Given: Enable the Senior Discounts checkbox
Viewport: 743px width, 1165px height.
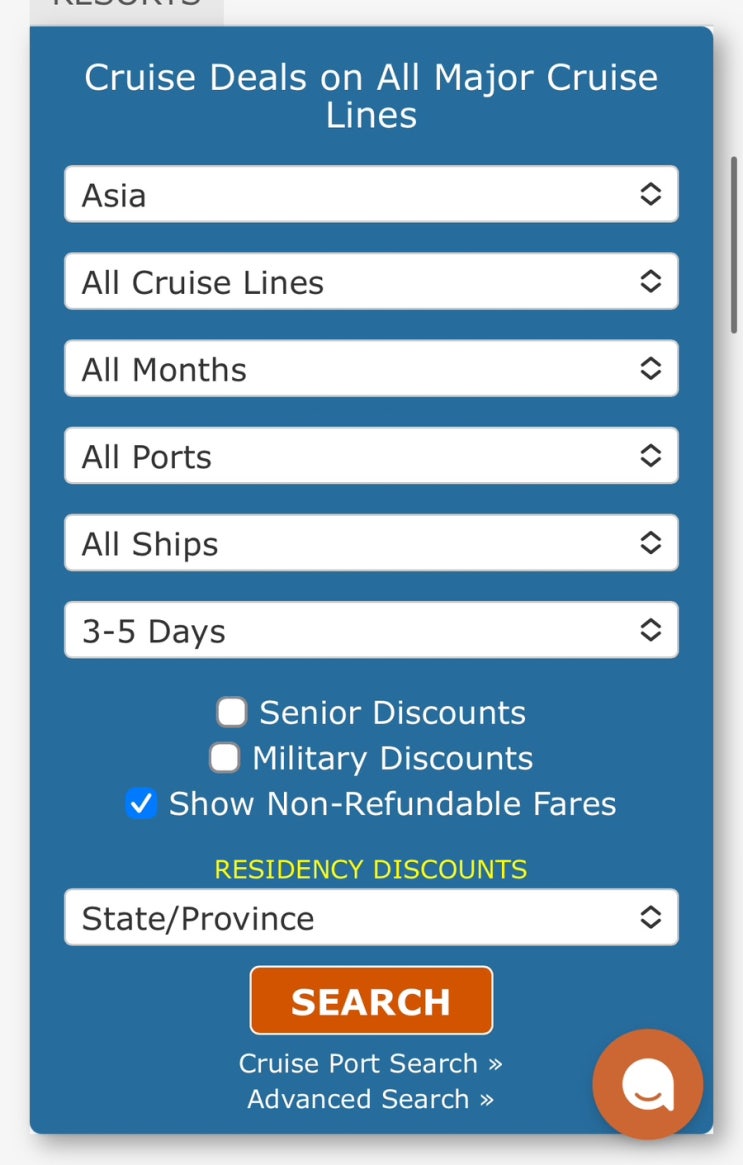Looking at the screenshot, I should (x=232, y=712).
